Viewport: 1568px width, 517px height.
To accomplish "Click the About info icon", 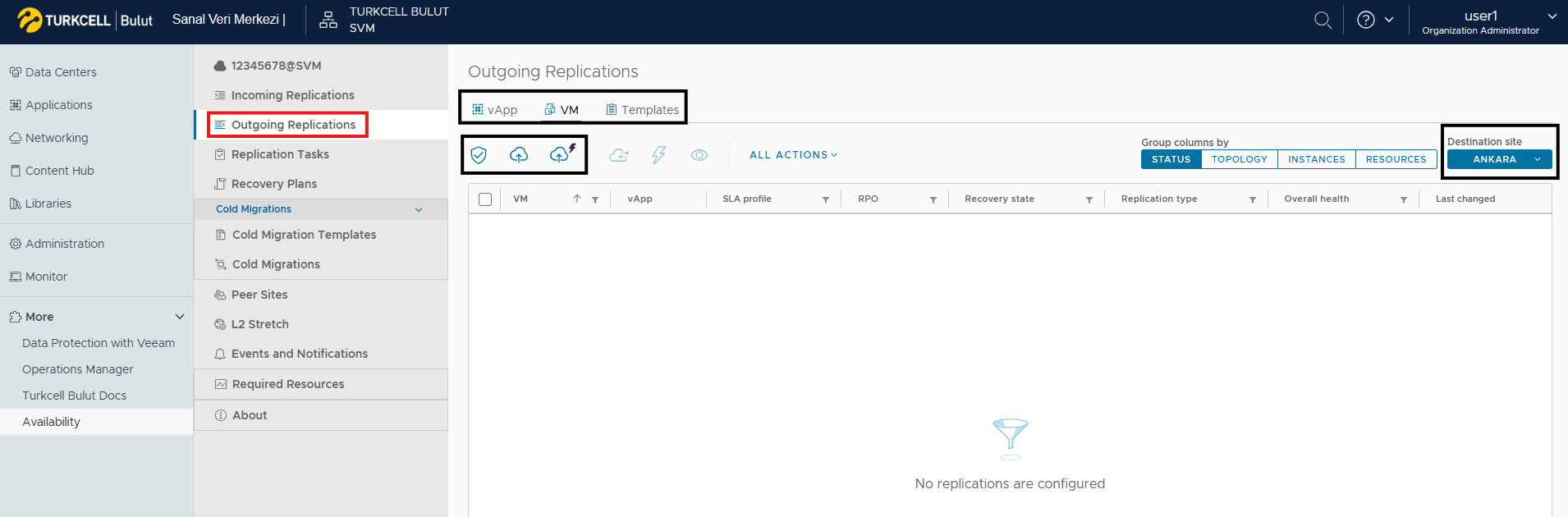I will pyautogui.click(x=221, y=415).
